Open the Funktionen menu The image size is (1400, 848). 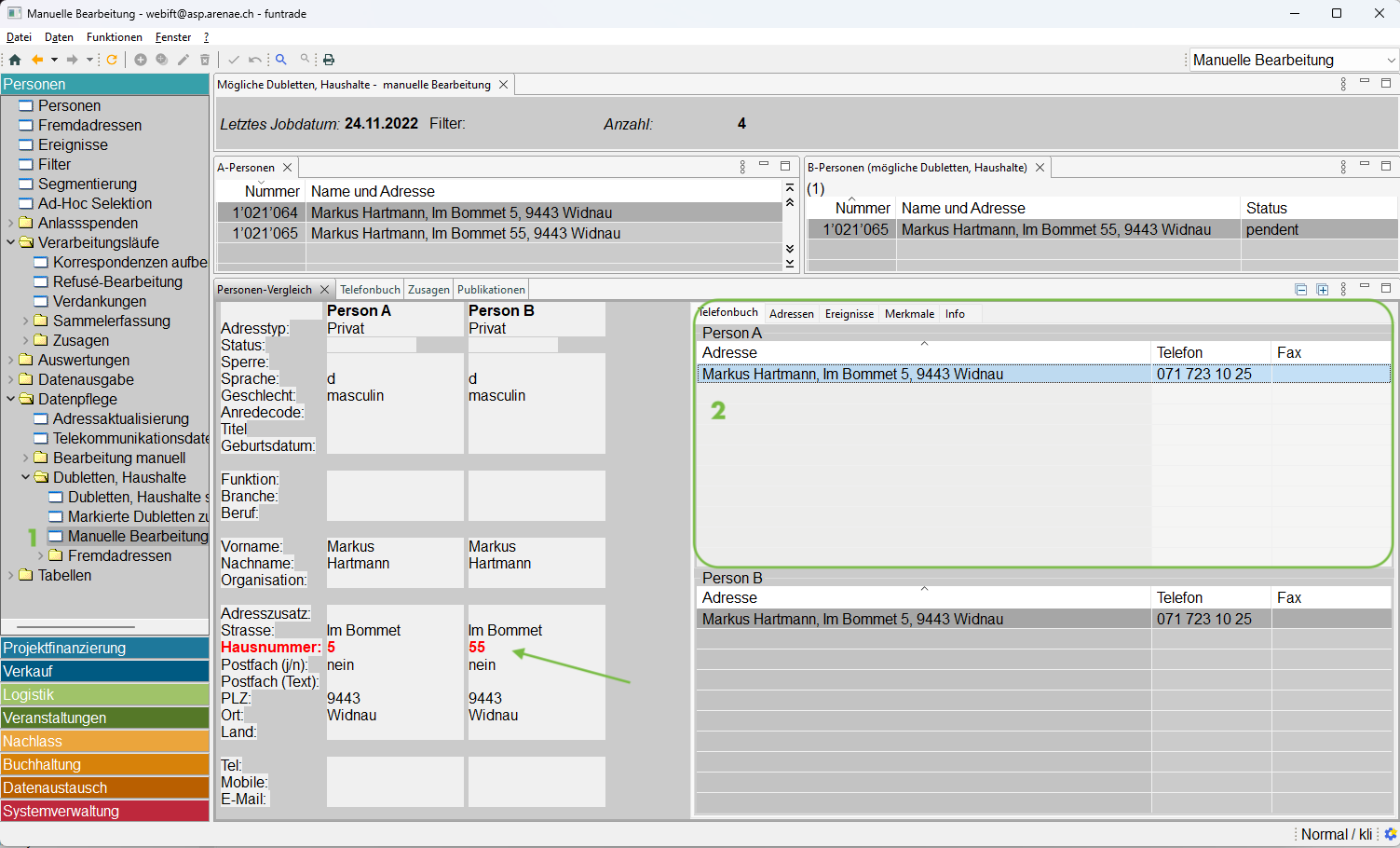point(114,37)
